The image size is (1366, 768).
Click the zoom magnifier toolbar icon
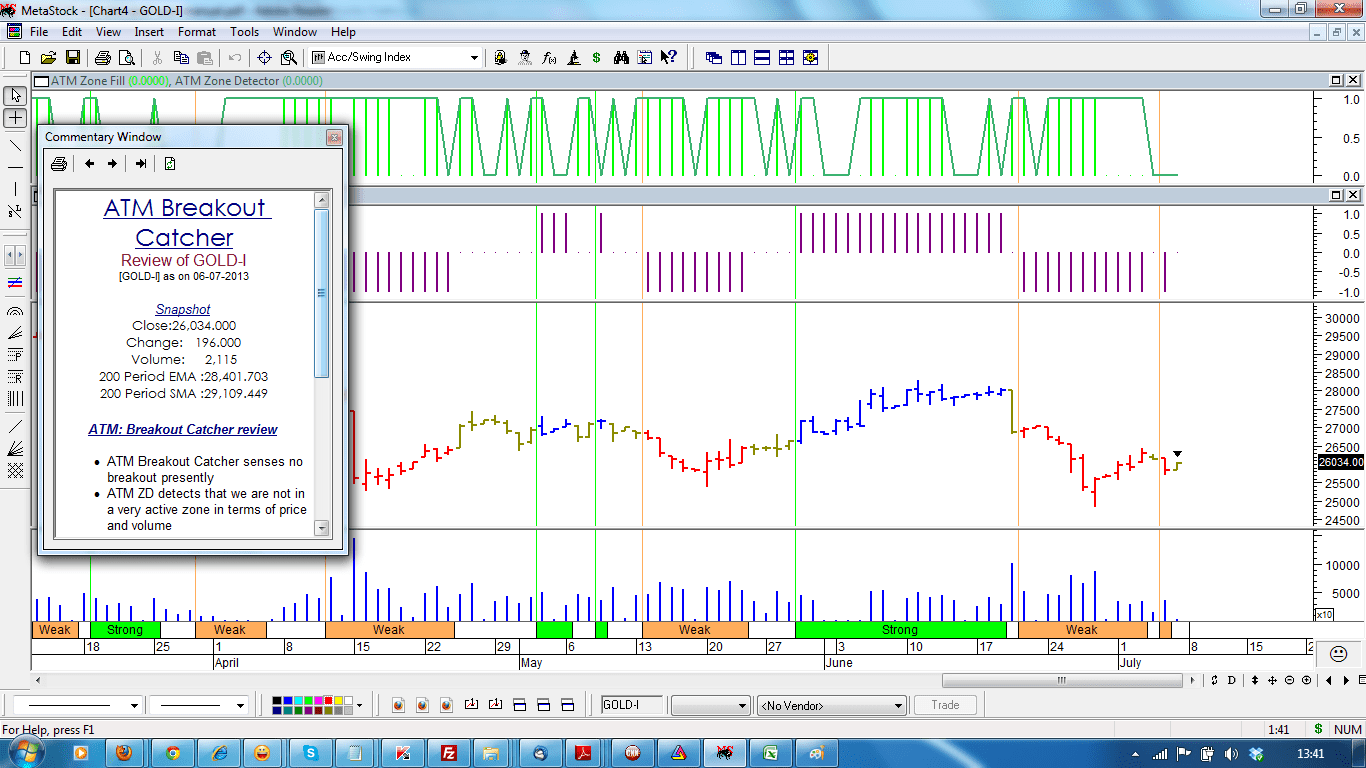pos(289,58)
